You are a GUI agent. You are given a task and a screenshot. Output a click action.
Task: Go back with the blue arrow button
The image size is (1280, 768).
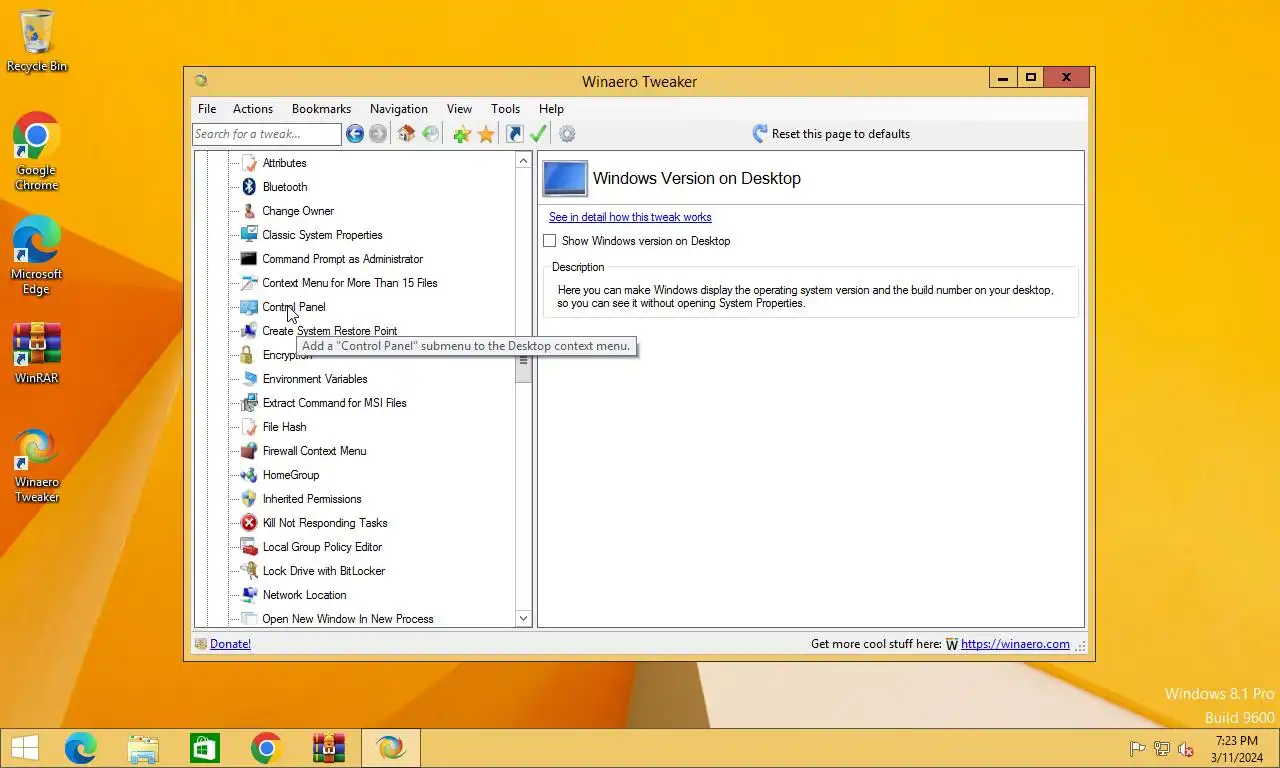[x=355, y=134]
